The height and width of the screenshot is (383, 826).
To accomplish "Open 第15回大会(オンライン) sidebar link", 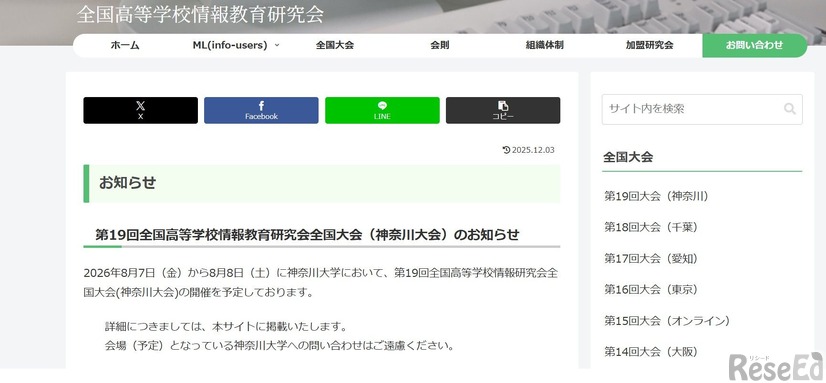I will point(667,320).
